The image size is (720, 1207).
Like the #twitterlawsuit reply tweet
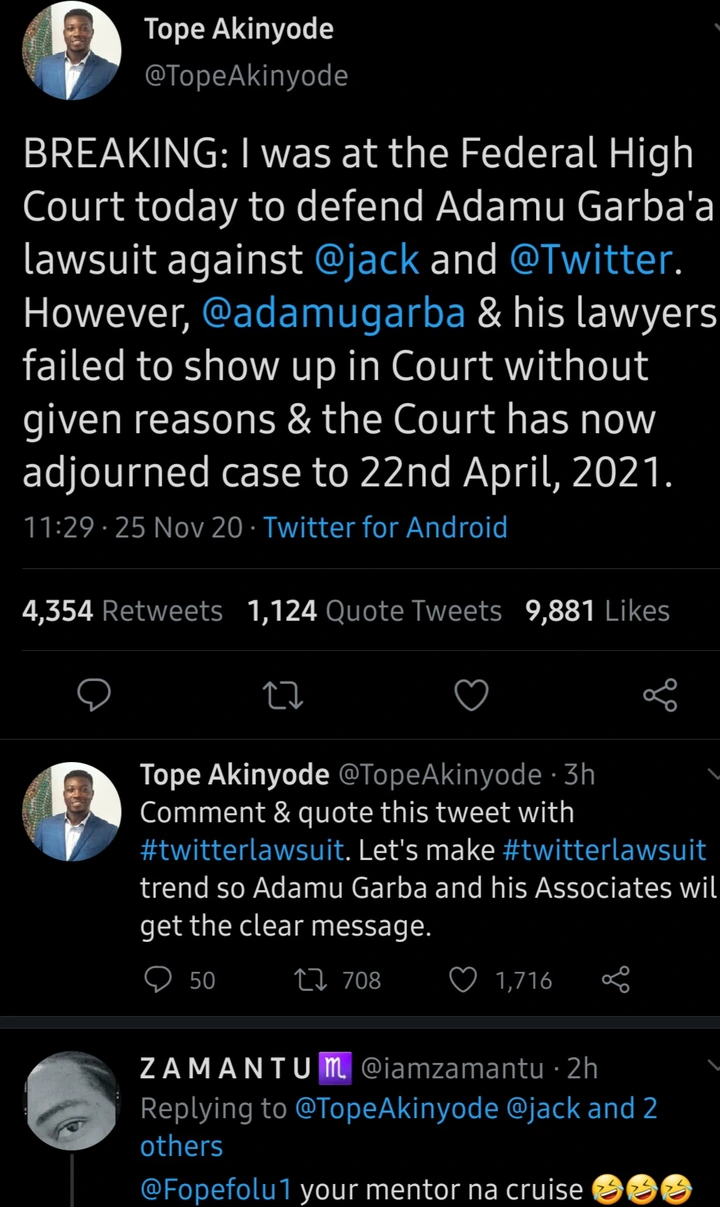point(464,980)
